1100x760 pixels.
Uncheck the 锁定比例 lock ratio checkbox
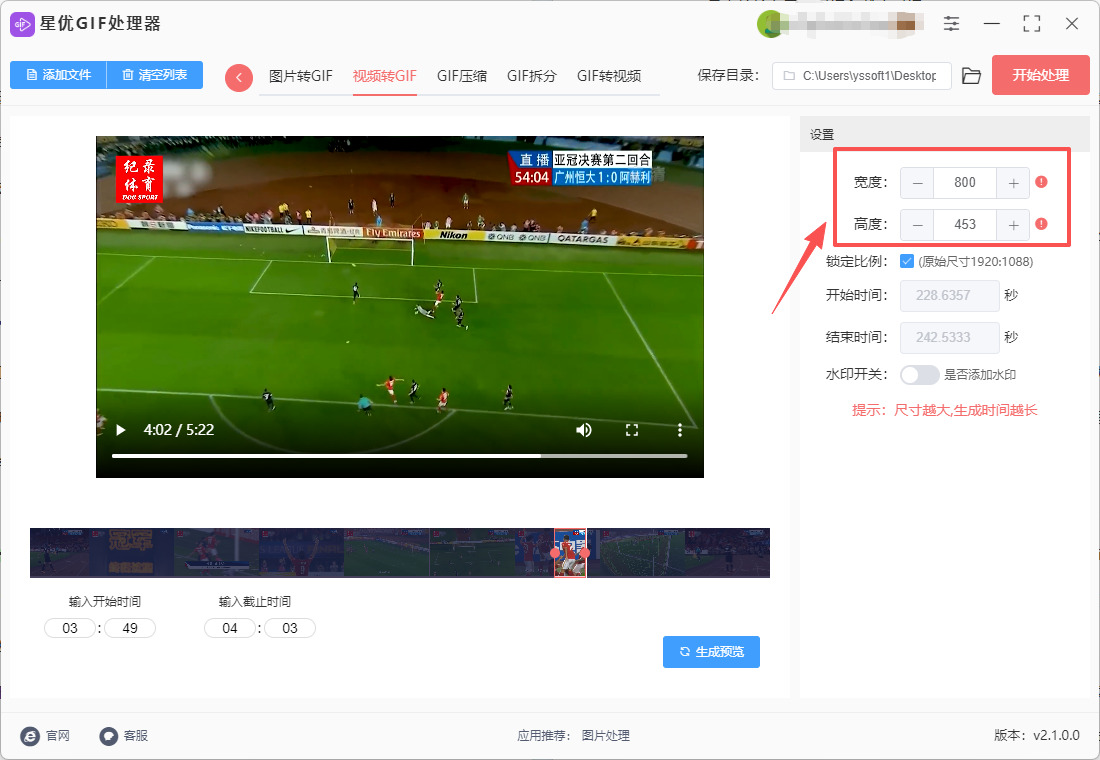click(x=906, y=261)
